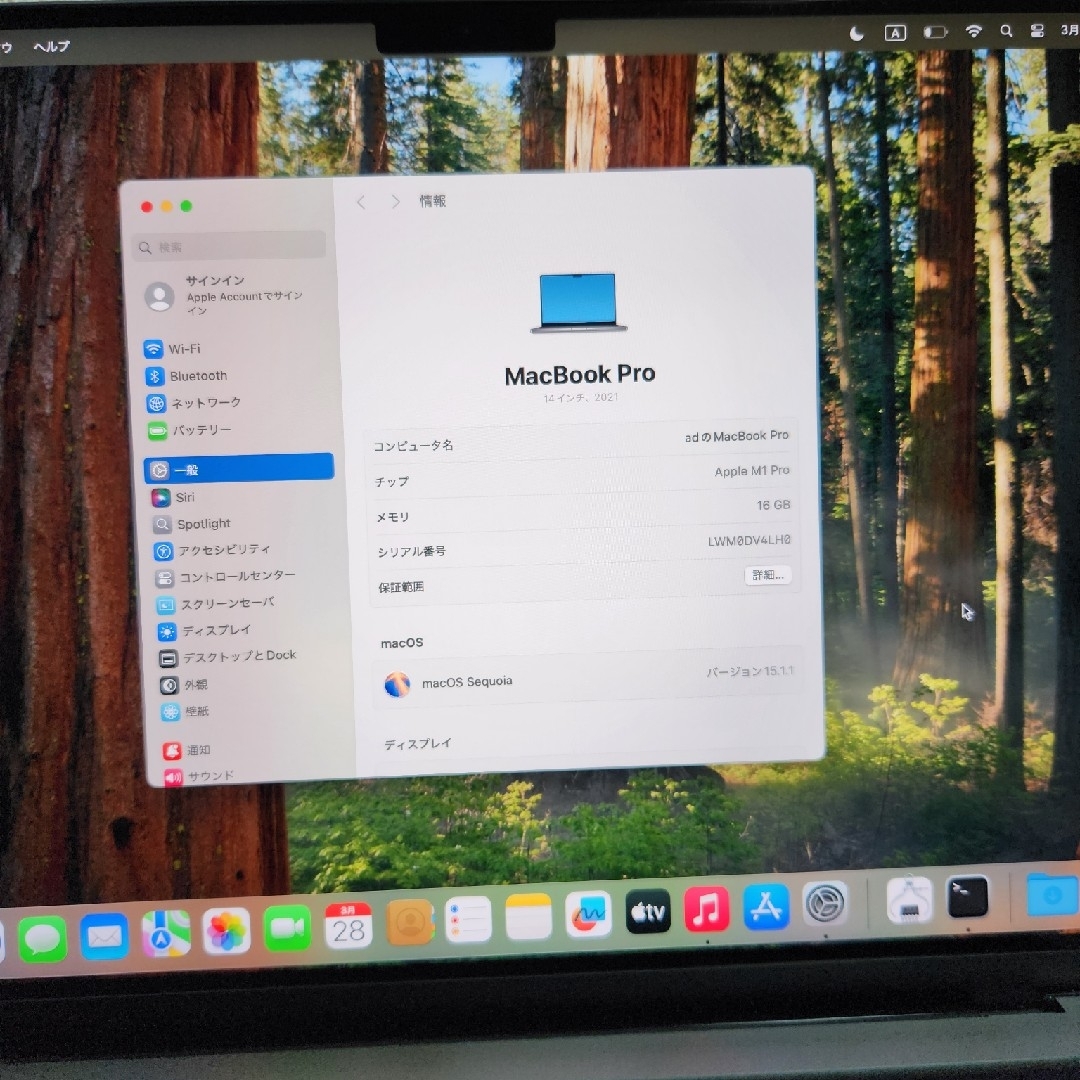Image resolution: width=1080 pixels, height=1080 pixels.
Task: Click the serial number LWM0DV4LH0
Action: coord(749,541)
